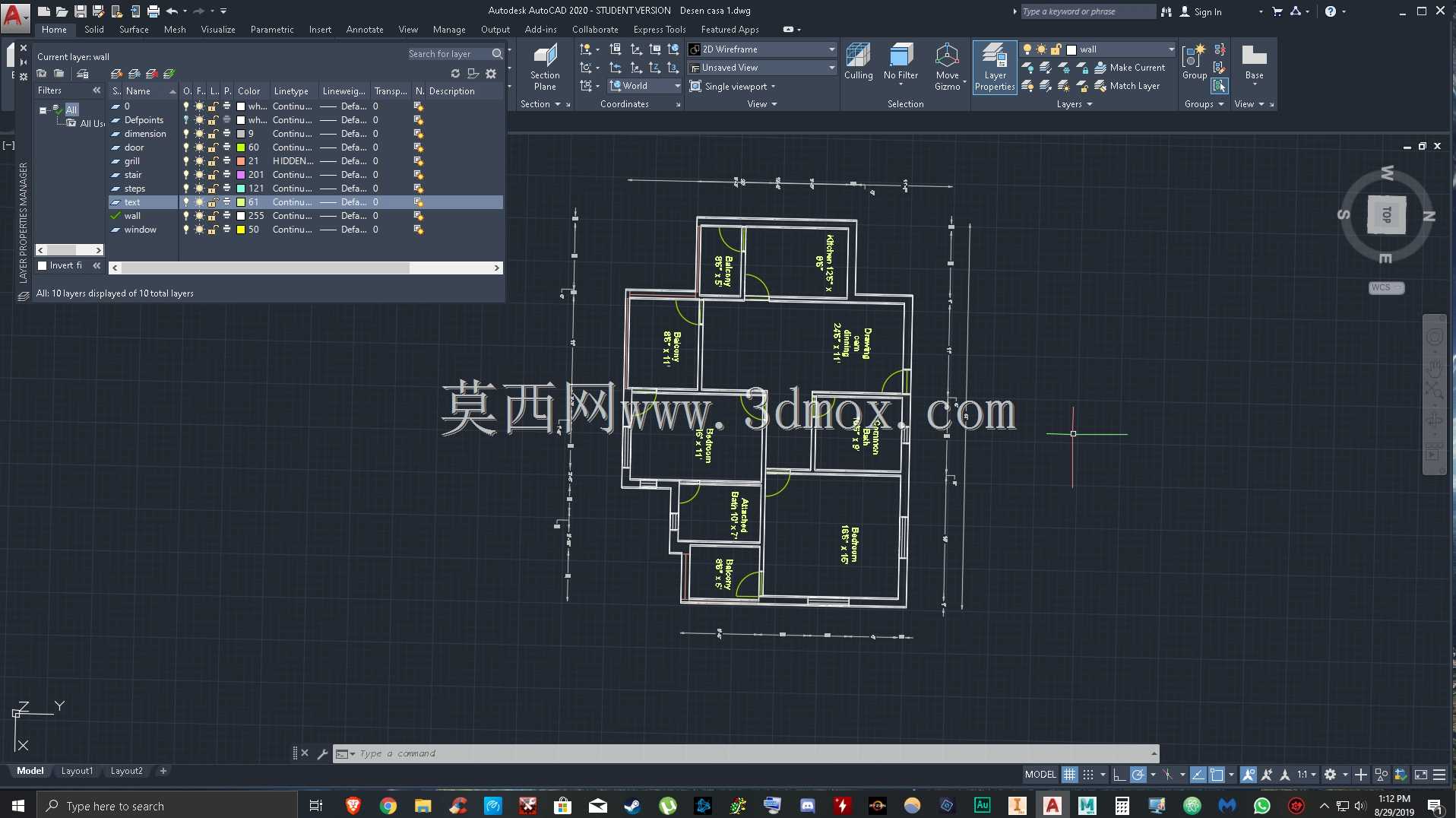Click the New Layer icon in layer manager
The width and height of the screenshot is (1456, 818).
pyautogui.click(x=116, y=74)
